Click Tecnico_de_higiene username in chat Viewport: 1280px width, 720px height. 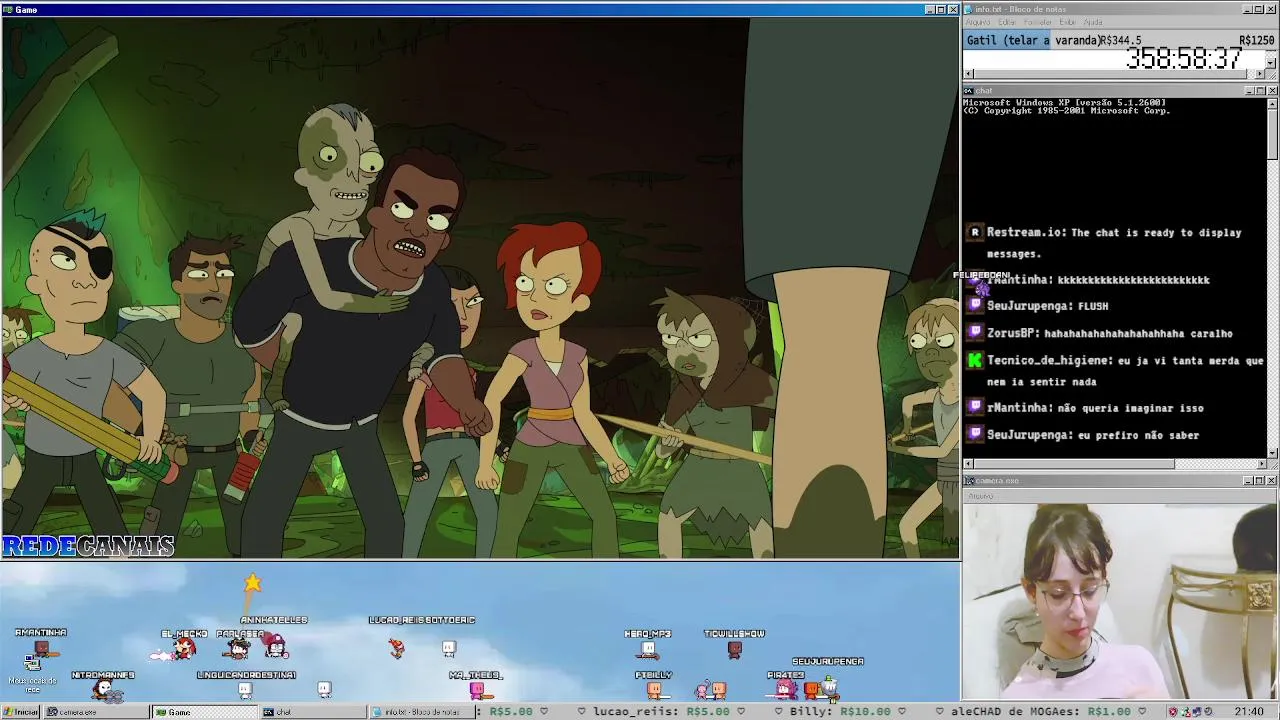1049,360
